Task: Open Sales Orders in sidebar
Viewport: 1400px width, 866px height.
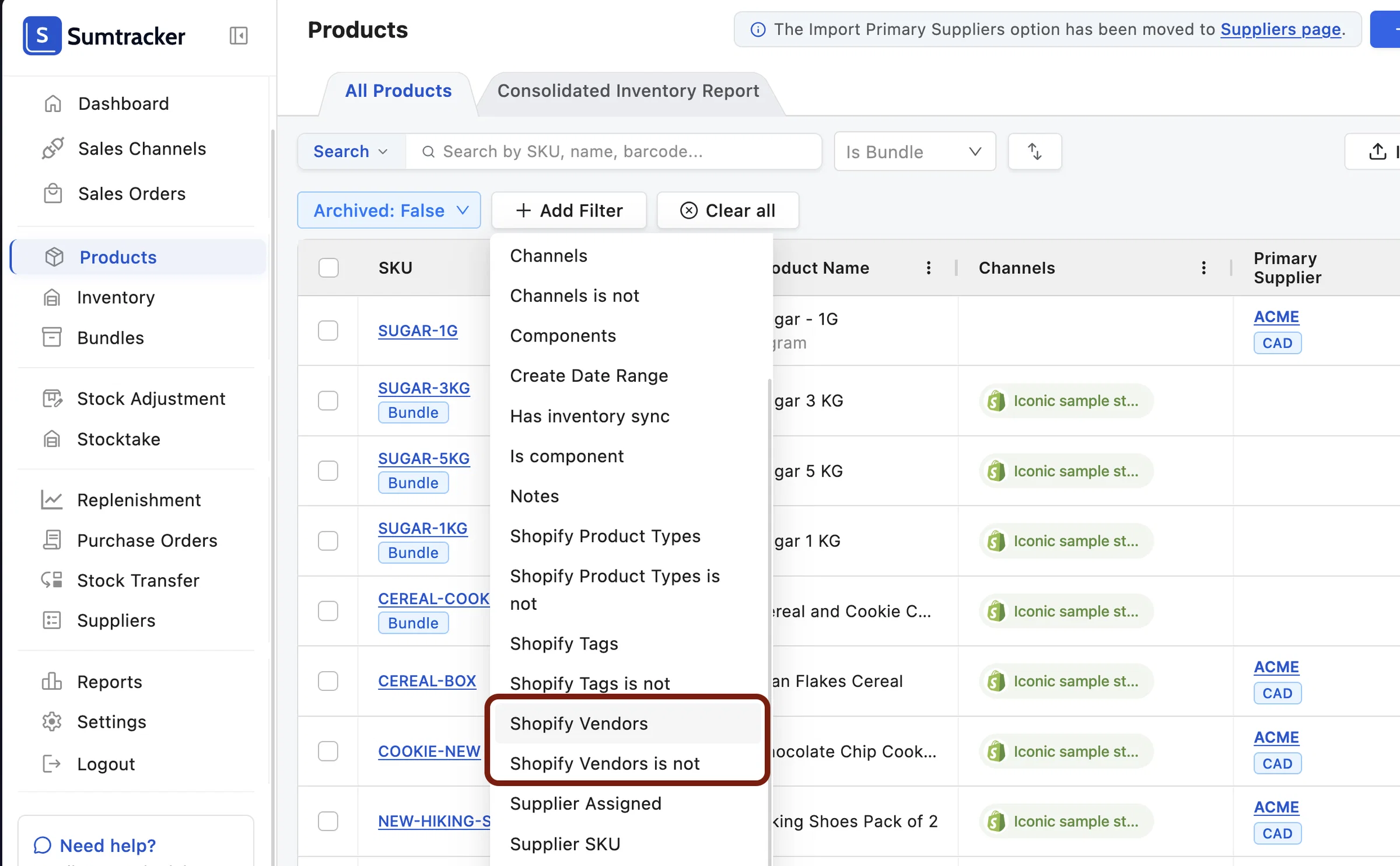Action: point(115,194)
